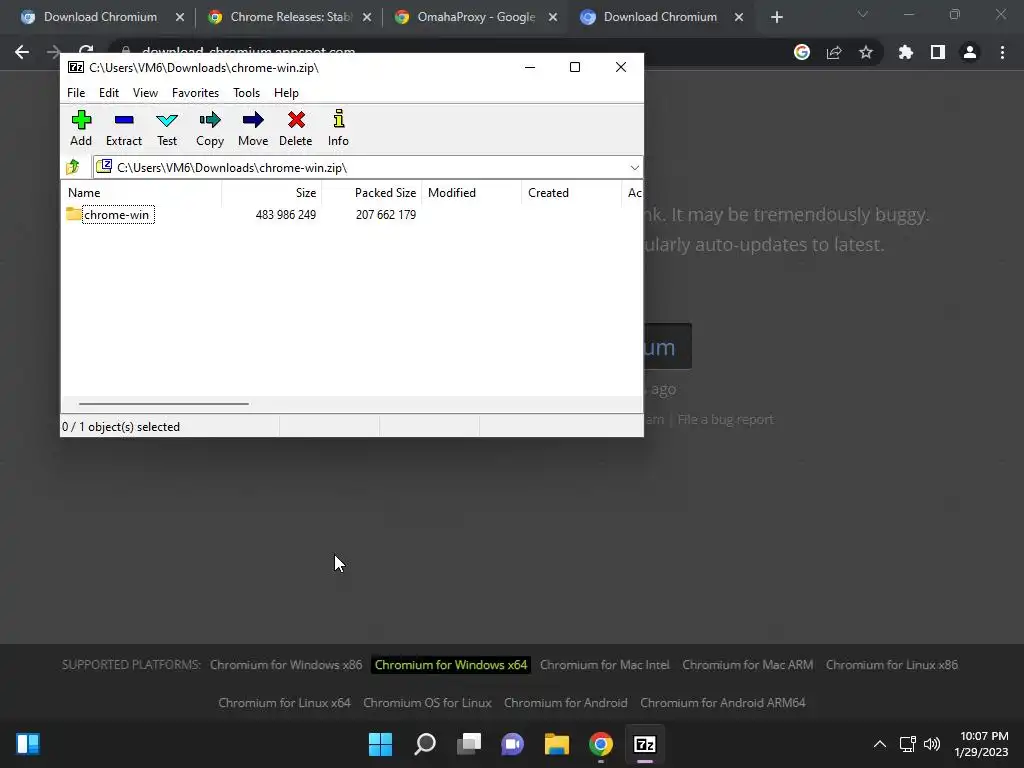This screenshot has height=768, width=1024.
Task: Open the Info toolbar icon
Action: (338, 128)
